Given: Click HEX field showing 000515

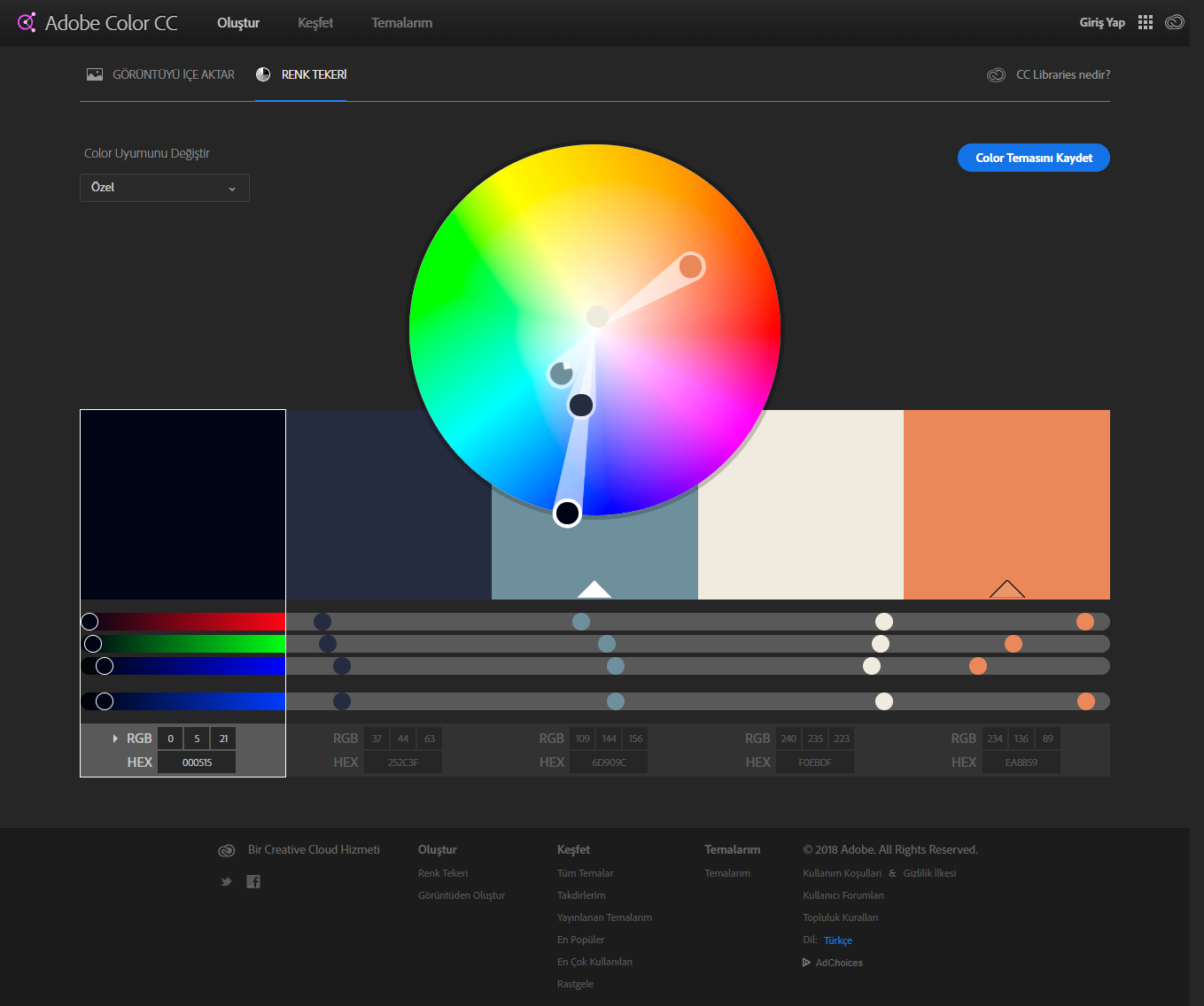Looking at the screenshot, I should coord(197,762).
